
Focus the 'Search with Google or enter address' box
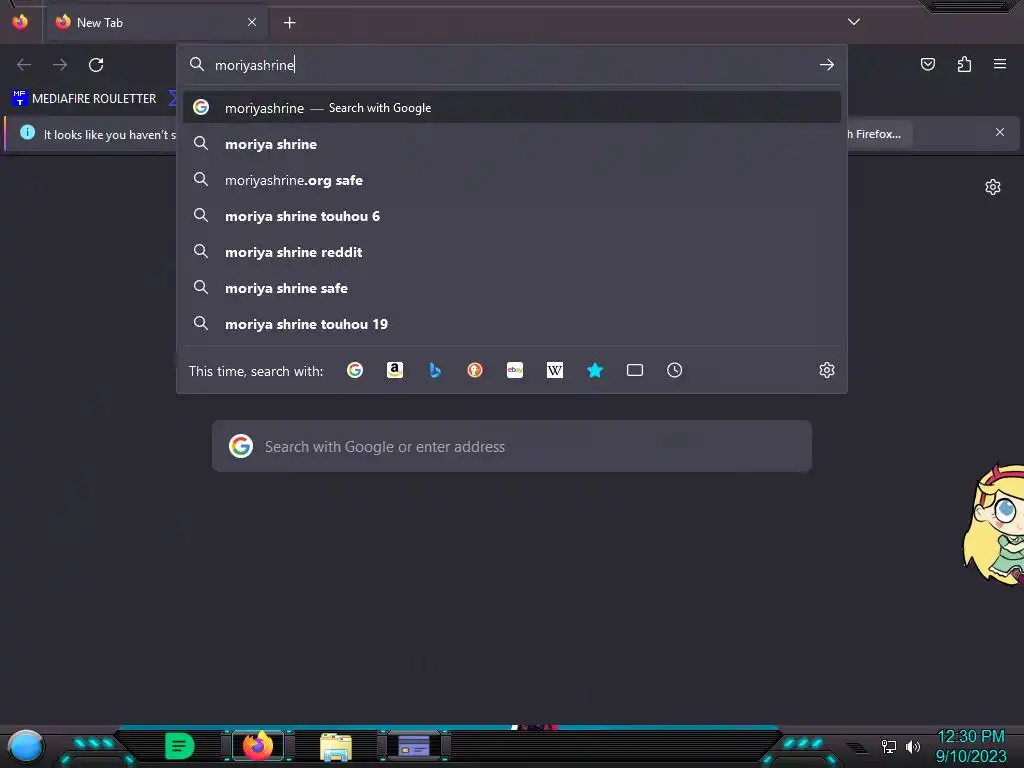pos(512,447)
